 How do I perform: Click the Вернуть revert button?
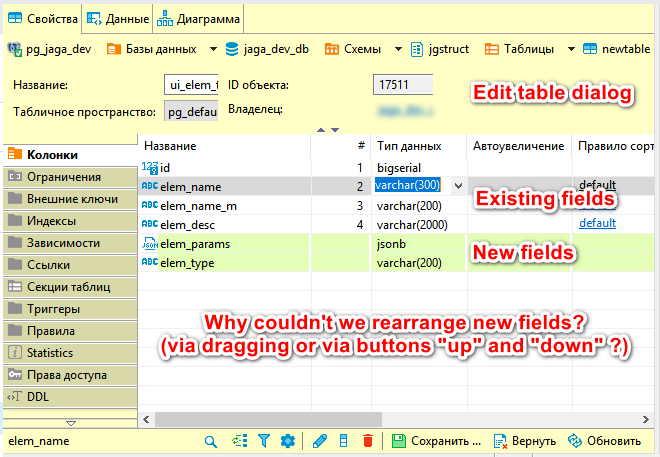(x=524, y=441)
